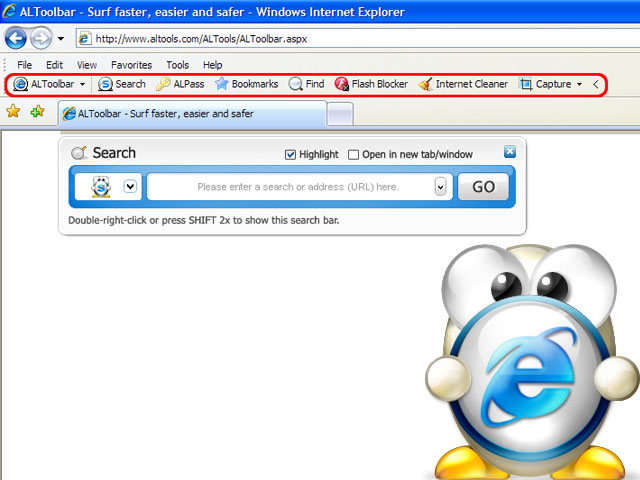Click the Add to Favorites star icon
The width and height of the screenshot is (640, 480).
pos(38,111)
